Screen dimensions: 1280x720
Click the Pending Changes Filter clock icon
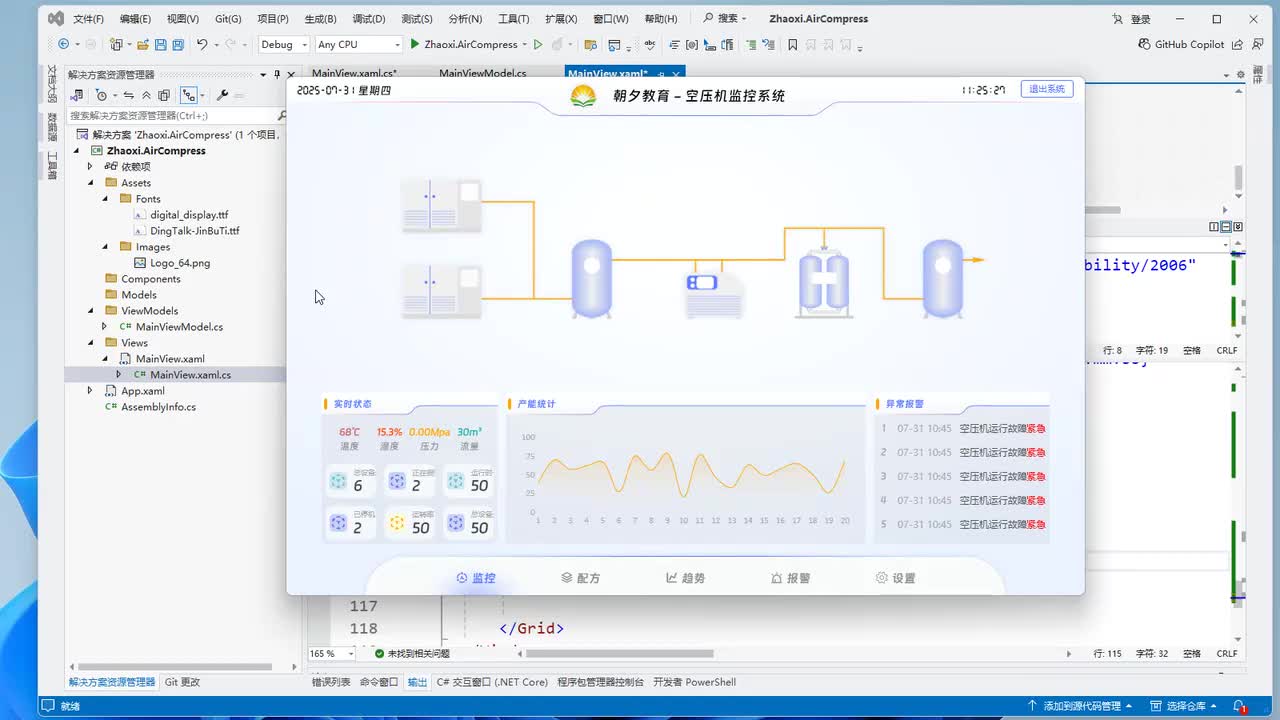pos(101,95)
